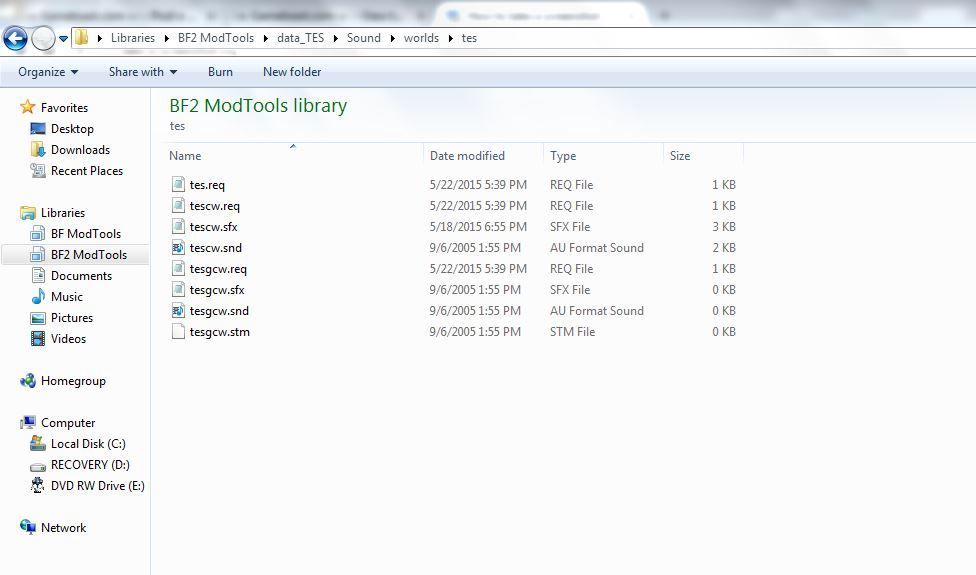The image size is (976, 575).
Task: Navigate to Libraries in the breadcrumb
Action: (x=133, y=38)
